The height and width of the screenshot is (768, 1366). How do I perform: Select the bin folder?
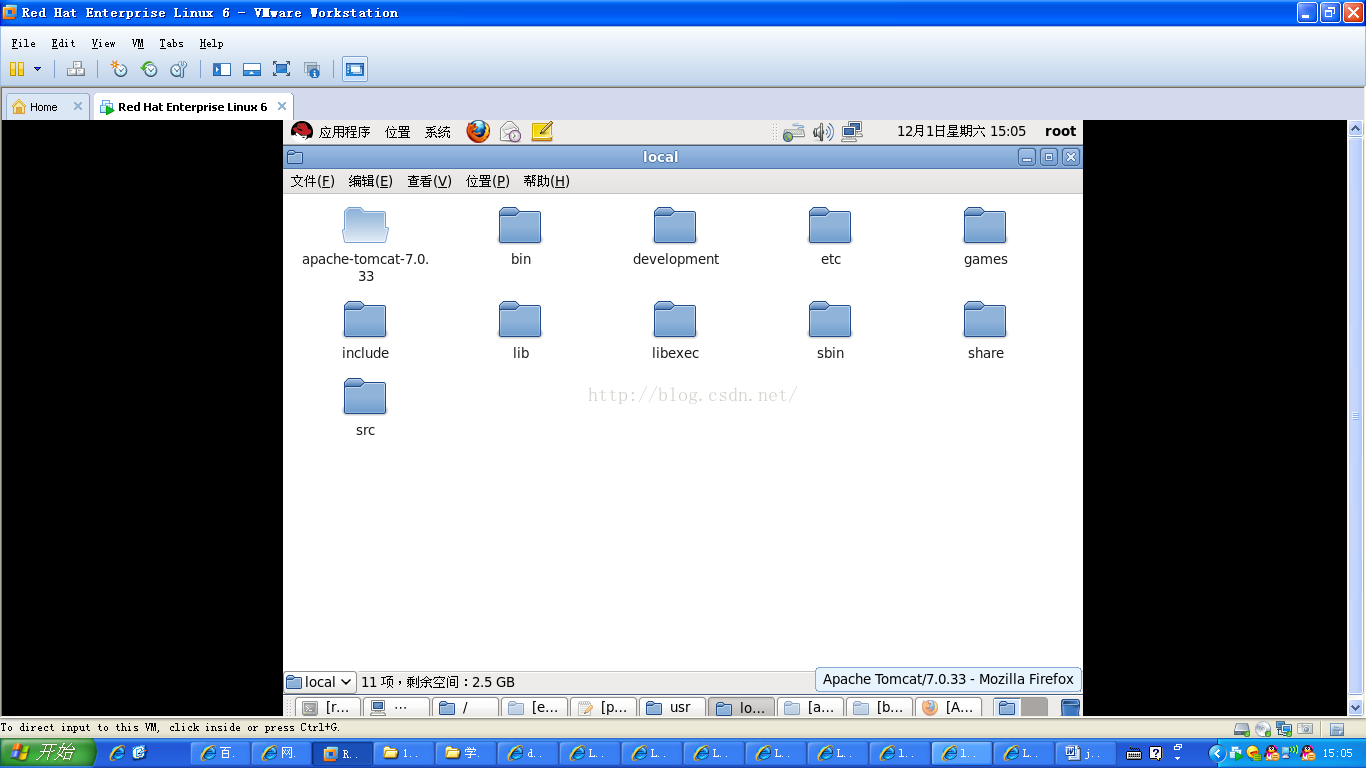[520, 237]
